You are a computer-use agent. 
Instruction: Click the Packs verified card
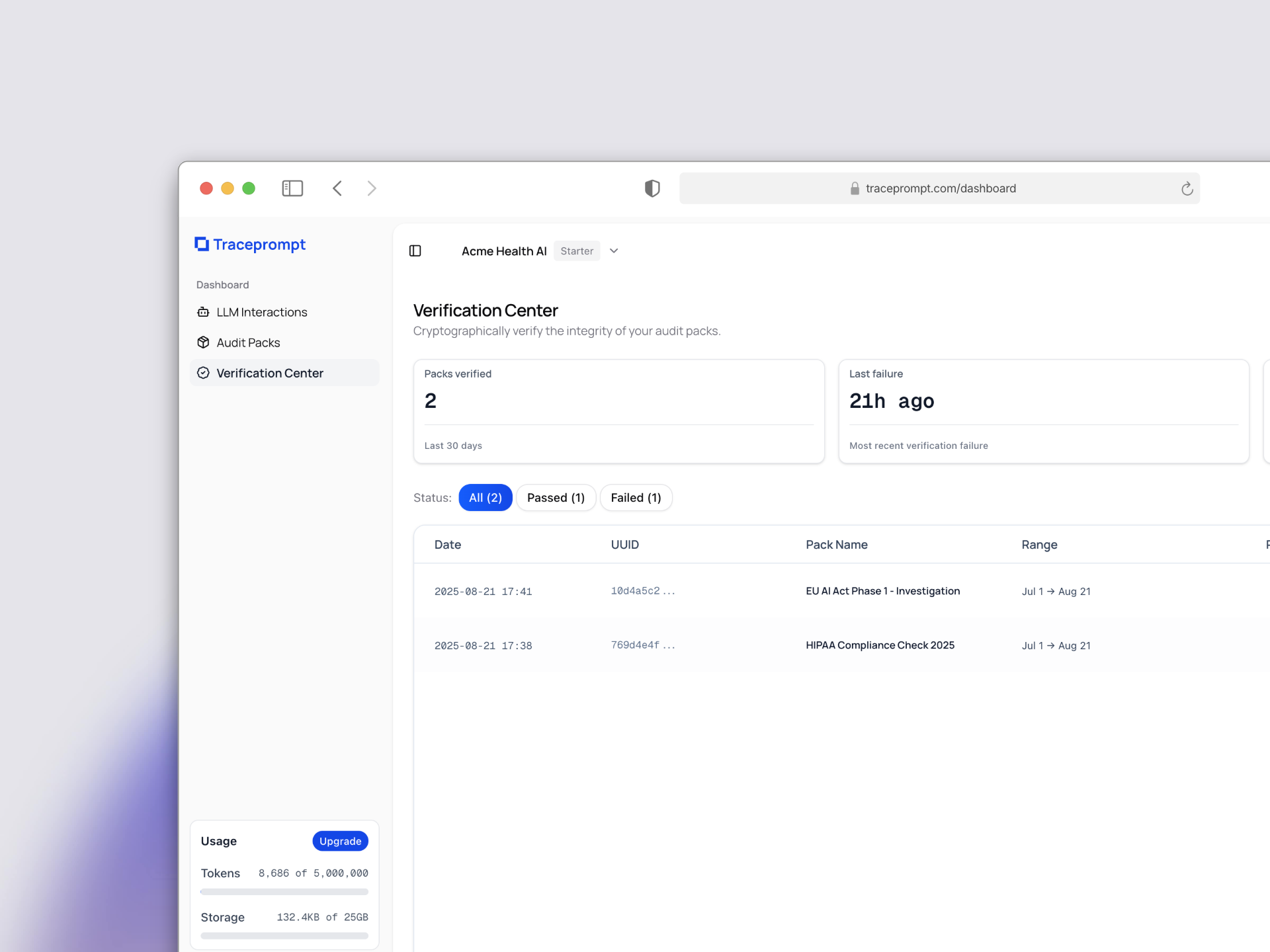coord(619,411)
